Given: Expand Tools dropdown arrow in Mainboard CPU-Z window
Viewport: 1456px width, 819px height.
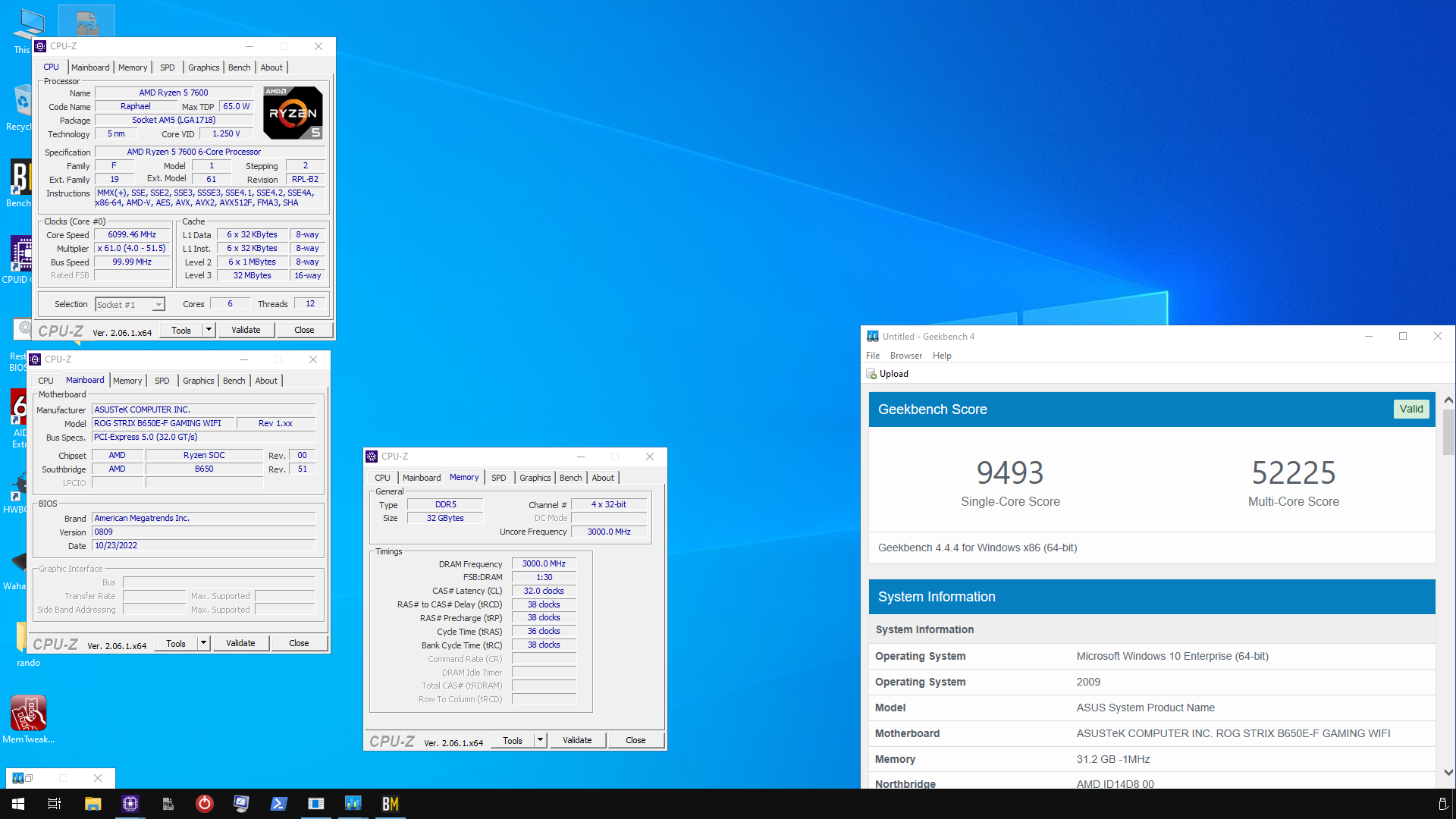Looking at the screenshot, I should (204, 643).
